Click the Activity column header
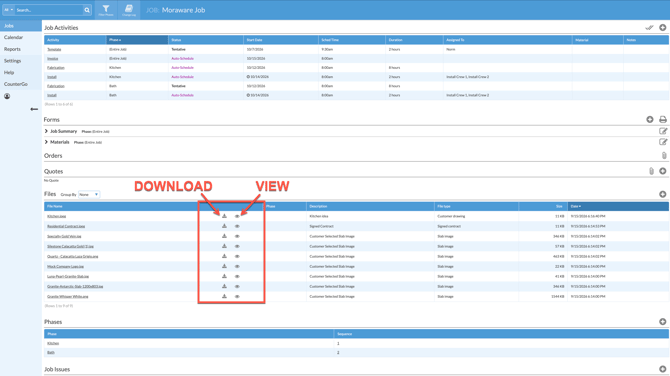Image resolution: width=670 pixels, height=376 pixels. coord(75,40)
